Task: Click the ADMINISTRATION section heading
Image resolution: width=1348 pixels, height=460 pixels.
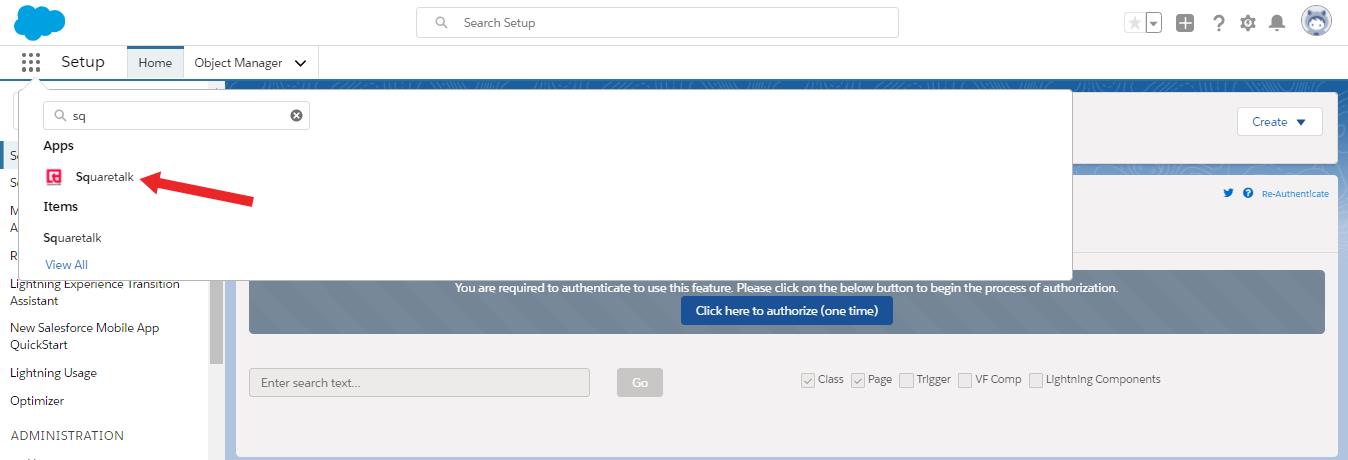Action: click(x=67, y=436)
